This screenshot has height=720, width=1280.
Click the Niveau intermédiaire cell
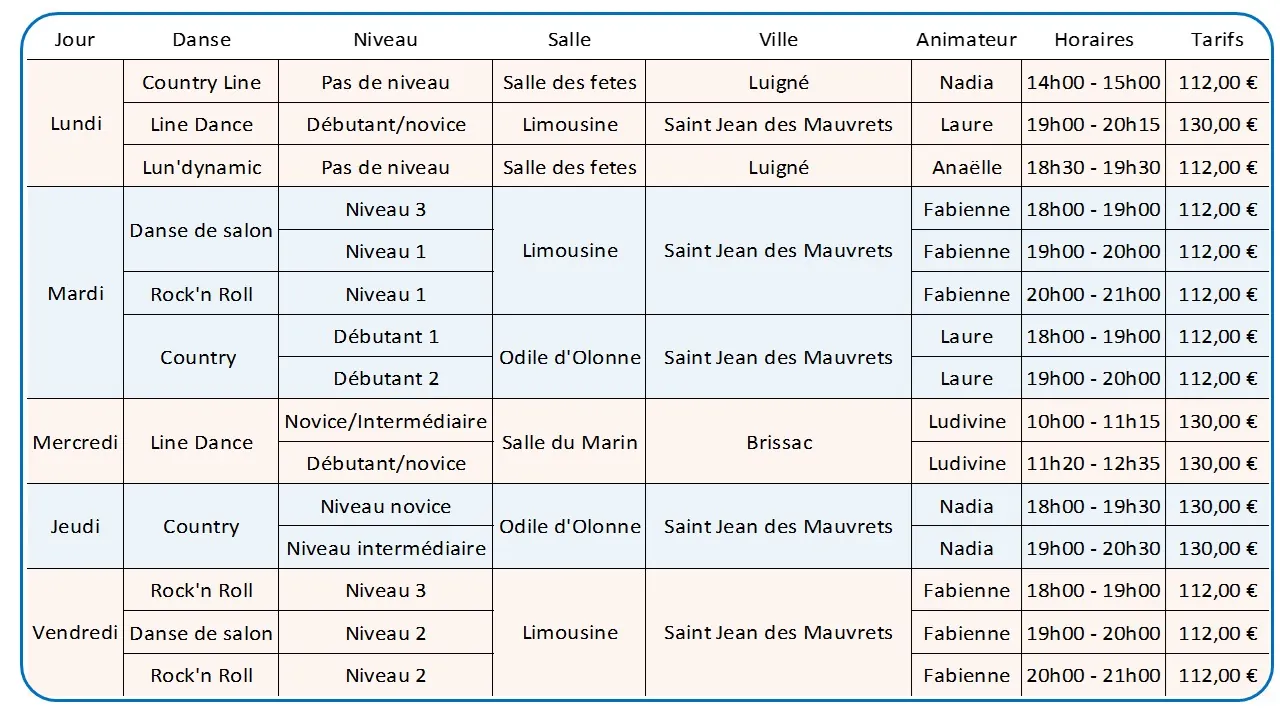pyautogui.click(x=386, y=548)
